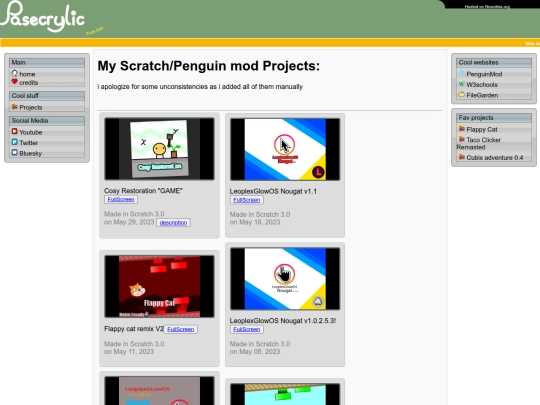This screenshot has width=540, height=405.
Task: Click FullScreen next to Flappy cat remix V2
Action: 180,329
